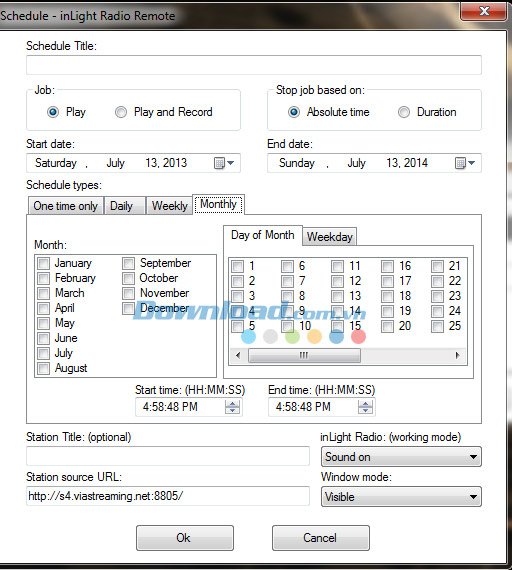
Task: Click the day list left scroll arrow
Action: click(x=238, y=355)
